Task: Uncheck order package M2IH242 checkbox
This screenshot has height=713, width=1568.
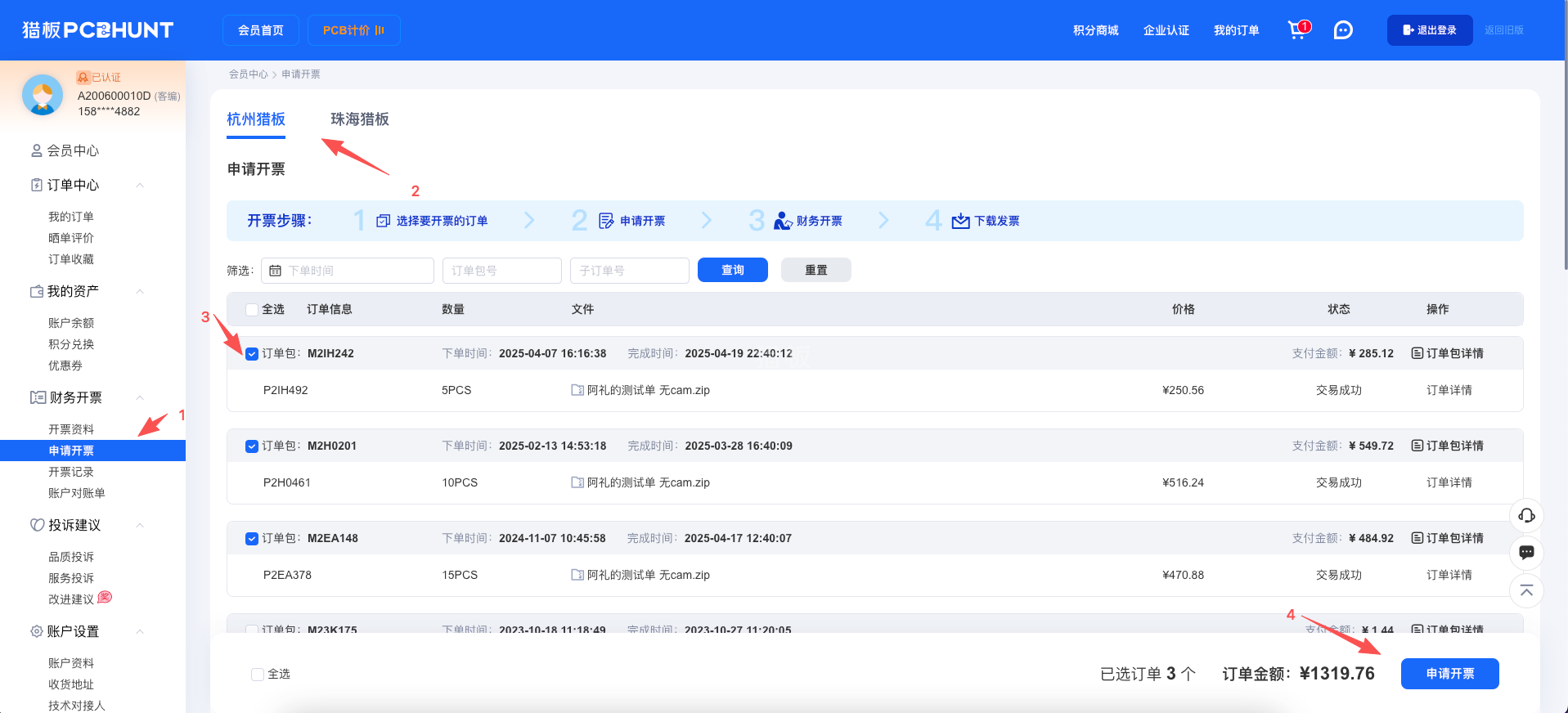Action: (252, 354)
